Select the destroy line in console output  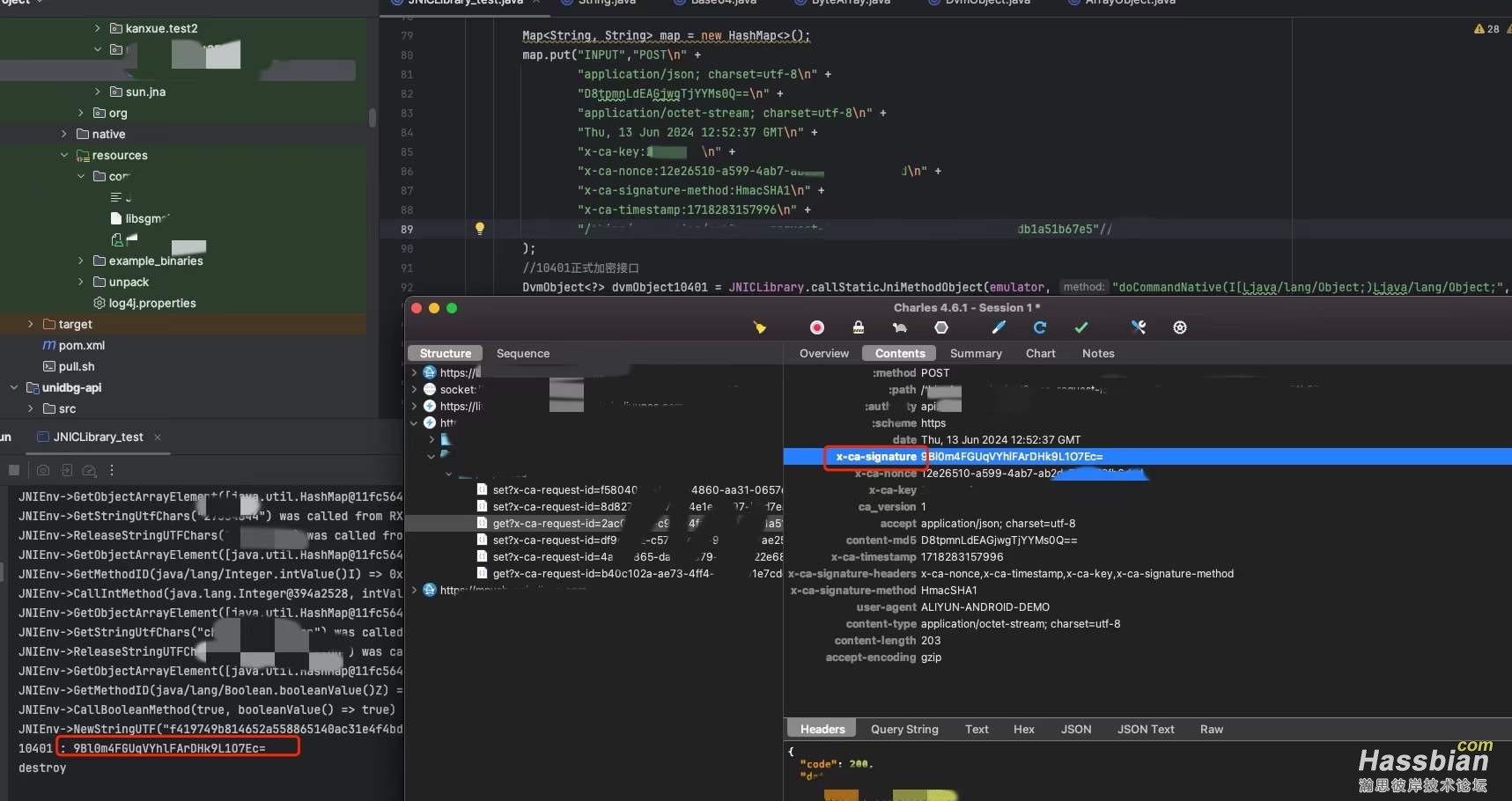click(x=42, y=768)
